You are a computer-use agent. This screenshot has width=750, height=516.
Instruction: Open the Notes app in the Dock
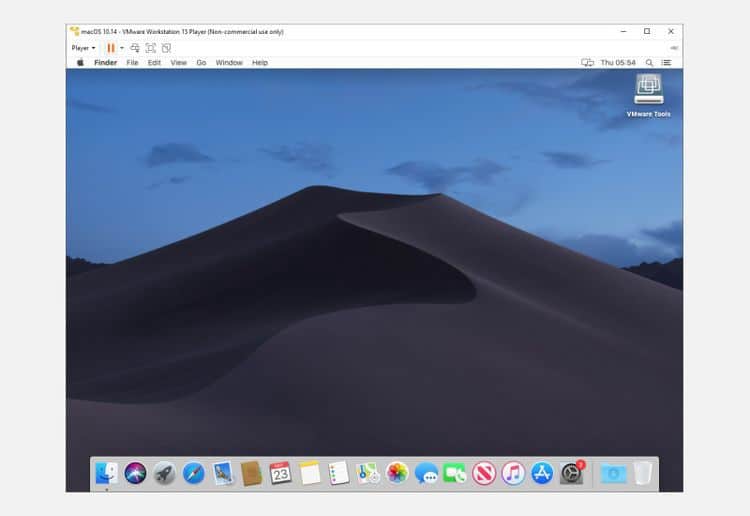click(x=309, y=473)
